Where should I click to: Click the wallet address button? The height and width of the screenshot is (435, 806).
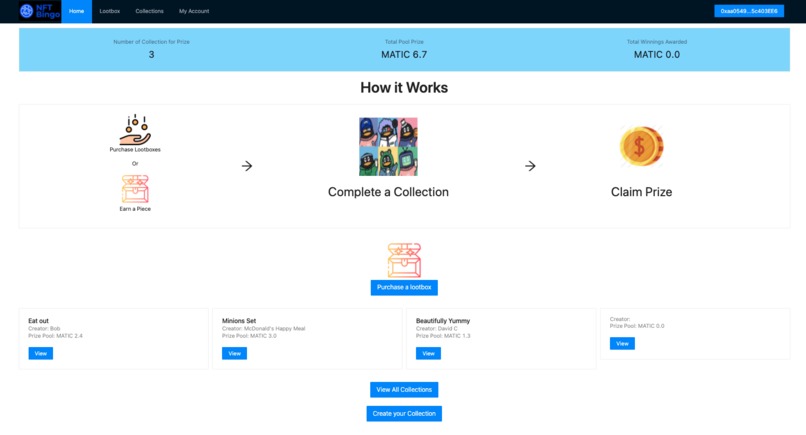point(749,11)
